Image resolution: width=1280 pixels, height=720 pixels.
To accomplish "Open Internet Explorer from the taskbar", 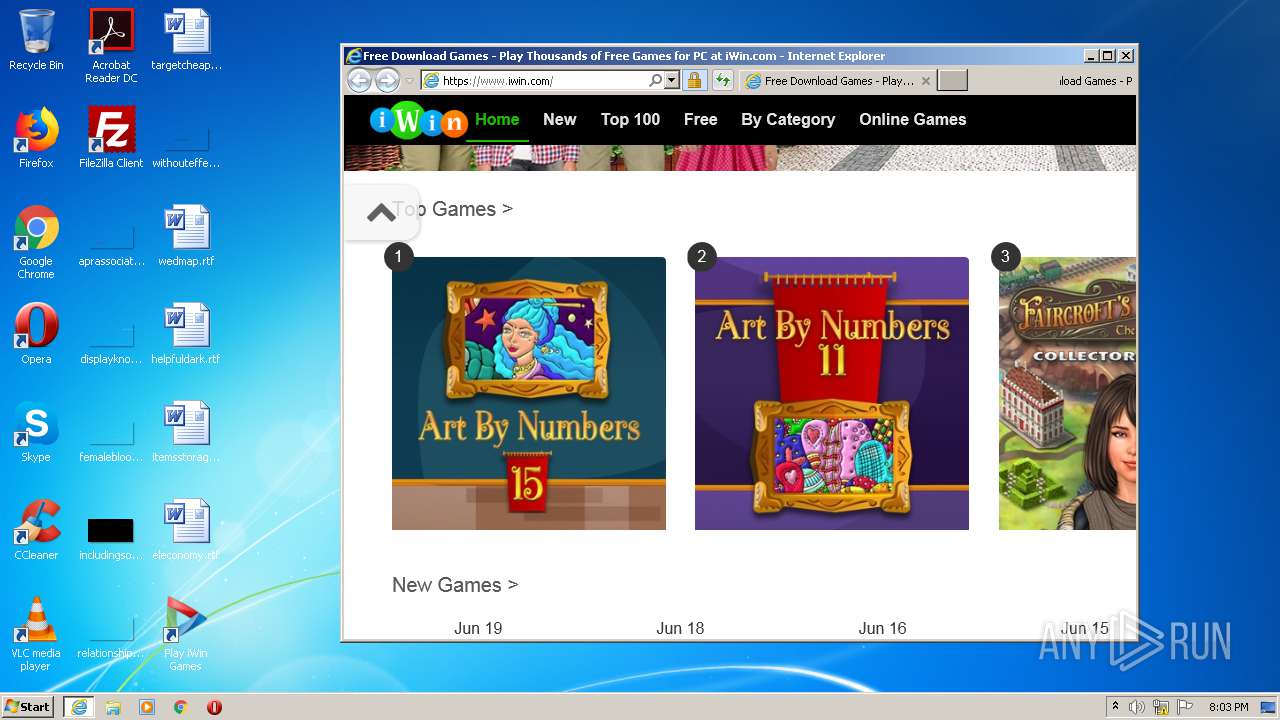I will 78,707.
